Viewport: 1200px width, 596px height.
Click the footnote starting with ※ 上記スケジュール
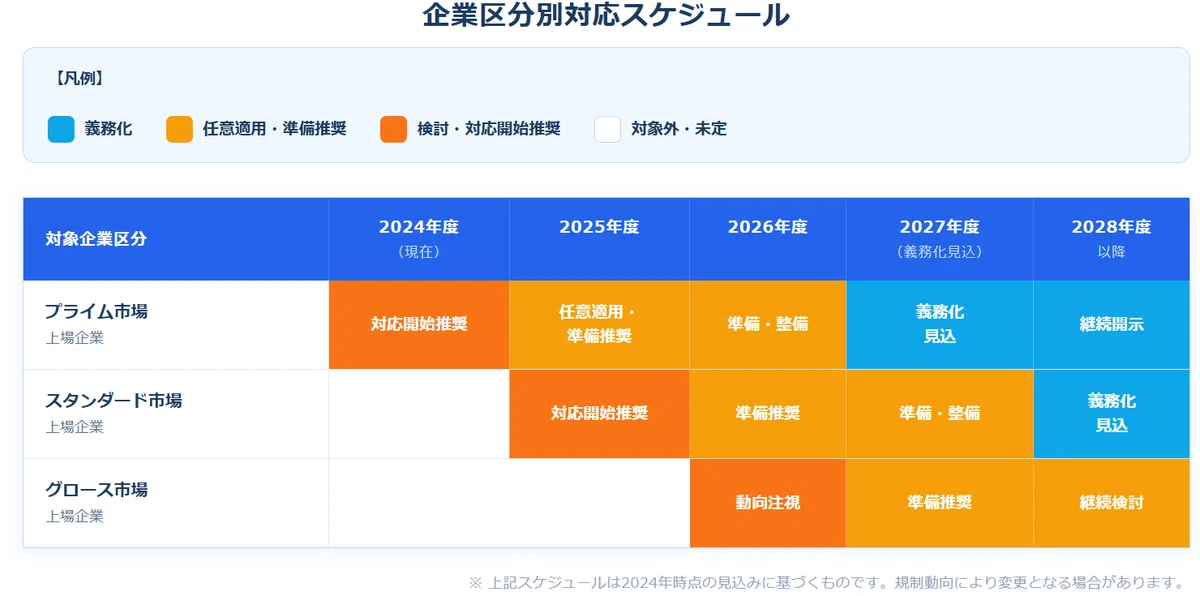[827, 582]
